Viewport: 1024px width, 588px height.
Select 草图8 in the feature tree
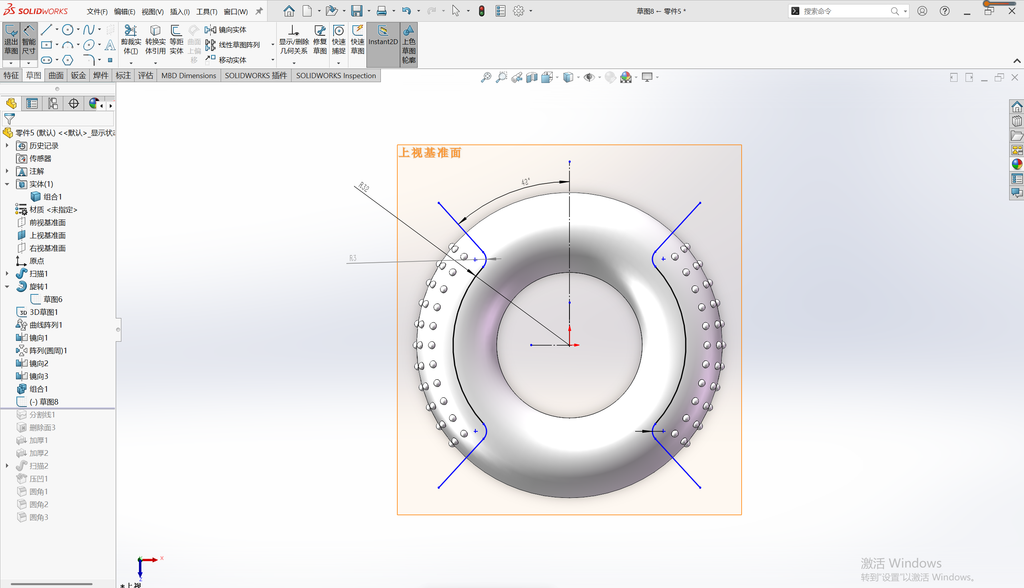click(44, 402)
